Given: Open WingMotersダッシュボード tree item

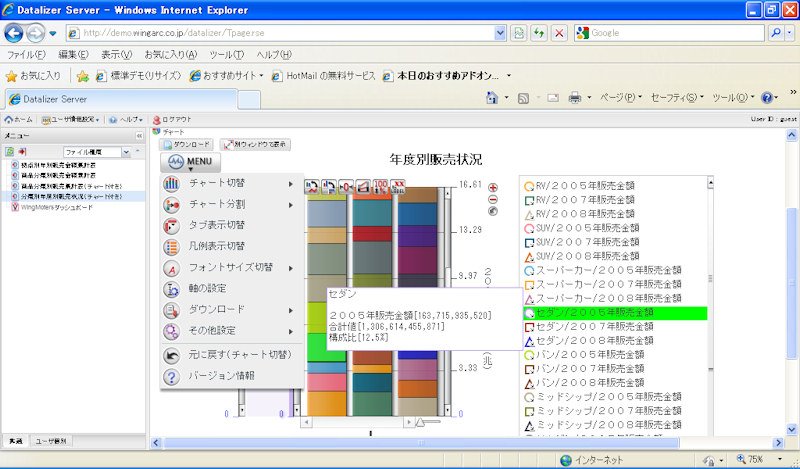Looking at the screenshot, I should point(52,207).
